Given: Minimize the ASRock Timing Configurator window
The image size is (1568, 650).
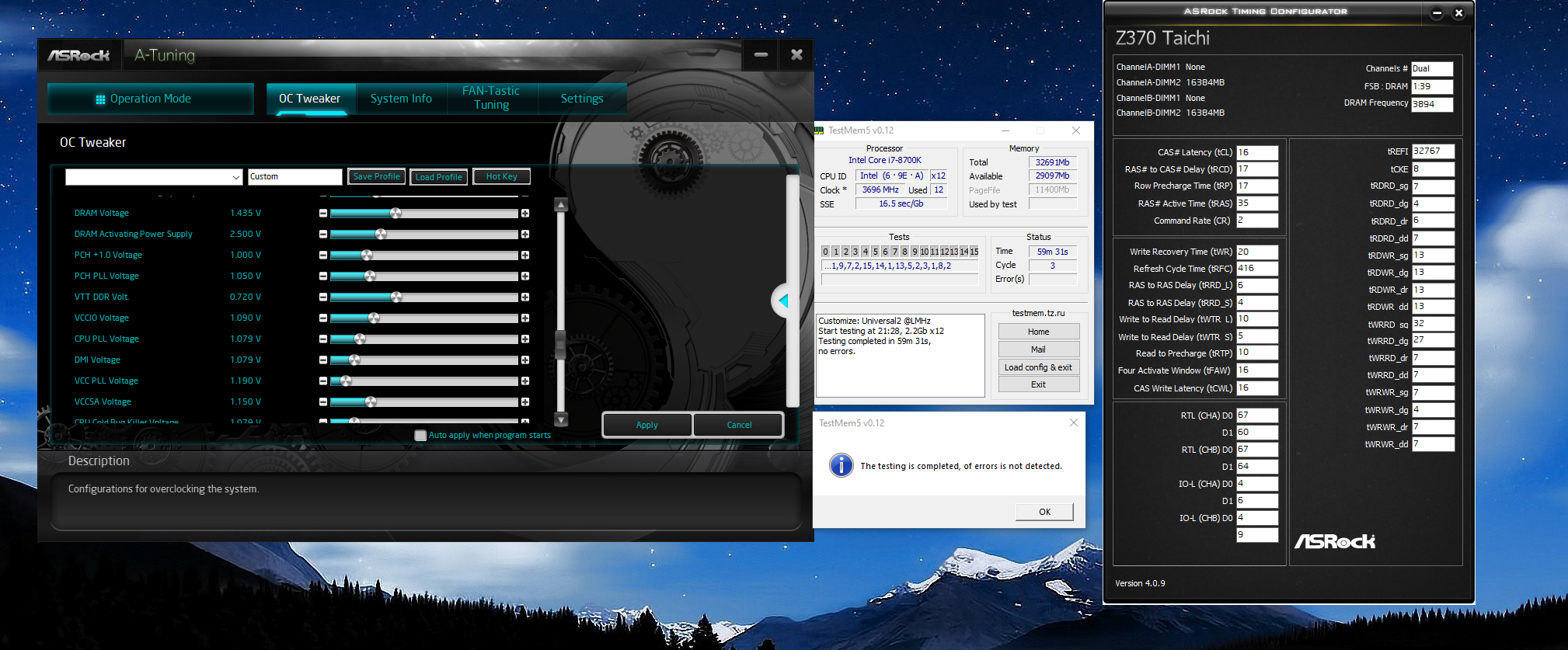Looking at the screenshot, I should 1437,12.
